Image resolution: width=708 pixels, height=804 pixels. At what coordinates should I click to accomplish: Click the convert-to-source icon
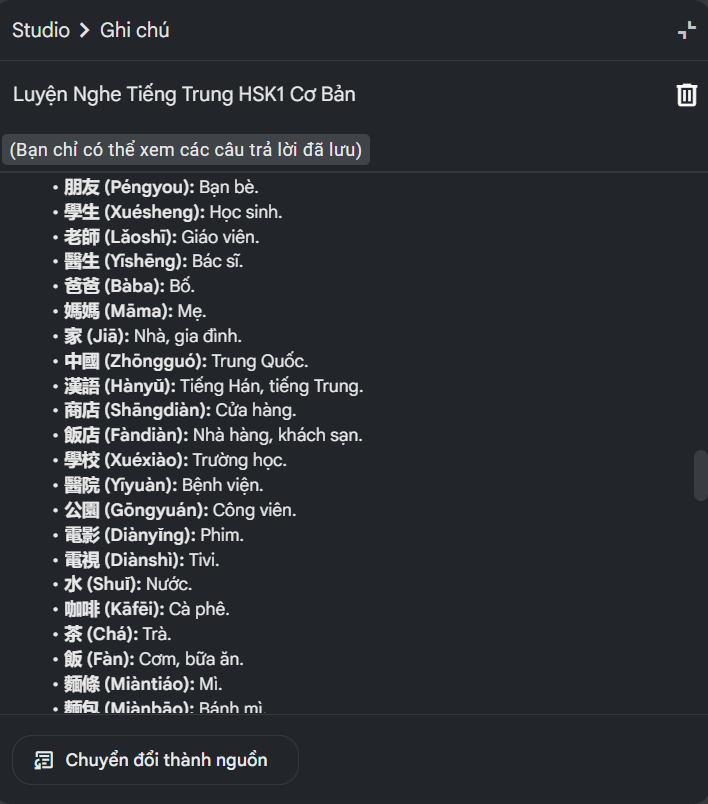(x=44, y=760)
